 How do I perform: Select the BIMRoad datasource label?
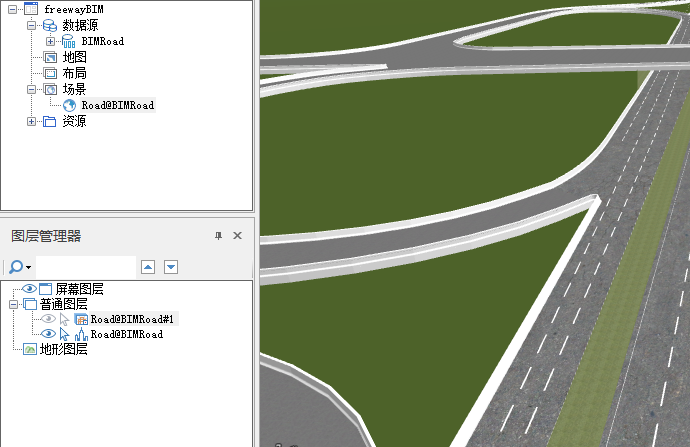(x=103, y=41)
